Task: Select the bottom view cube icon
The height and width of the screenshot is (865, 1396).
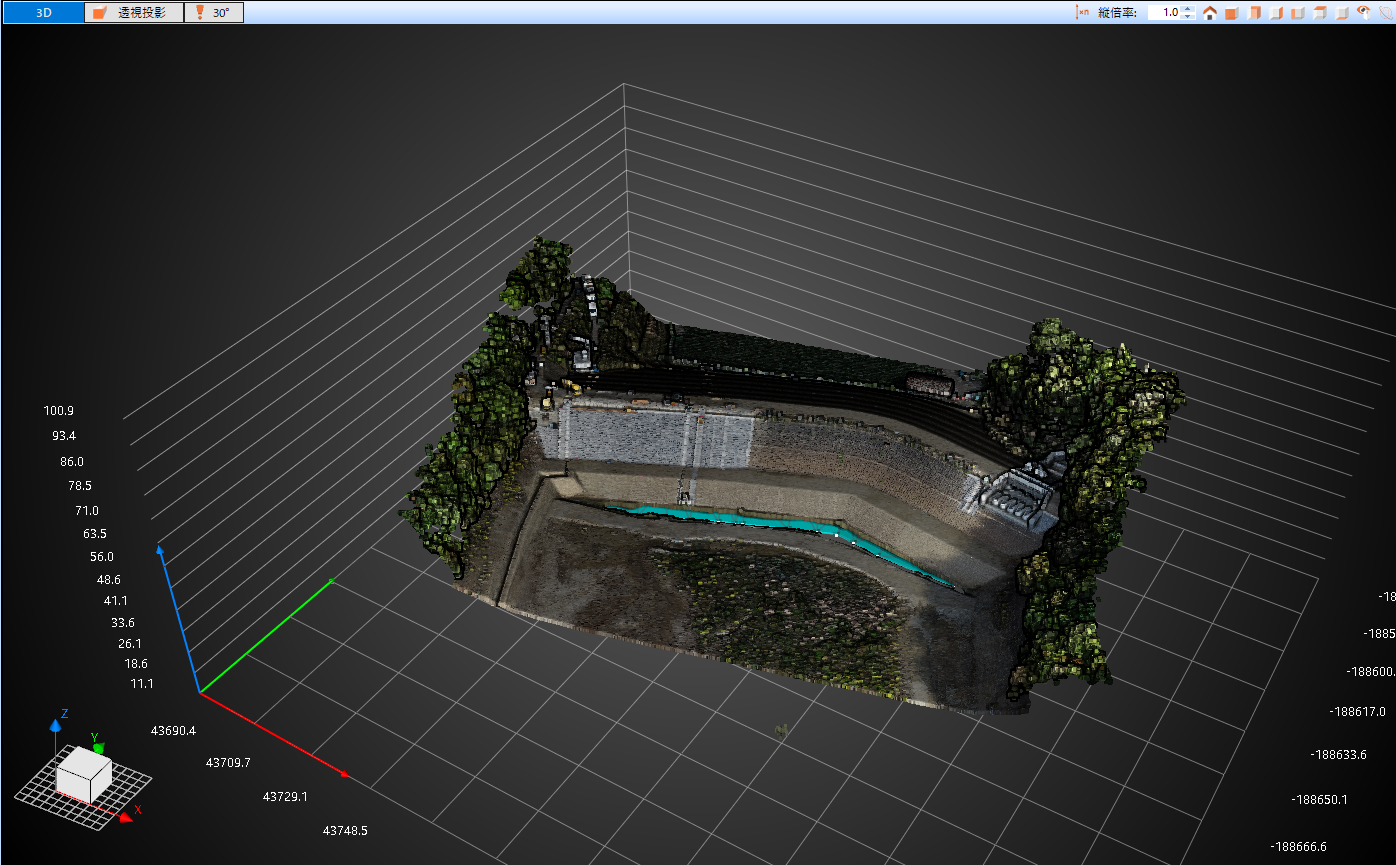Action: (1342, 13)
